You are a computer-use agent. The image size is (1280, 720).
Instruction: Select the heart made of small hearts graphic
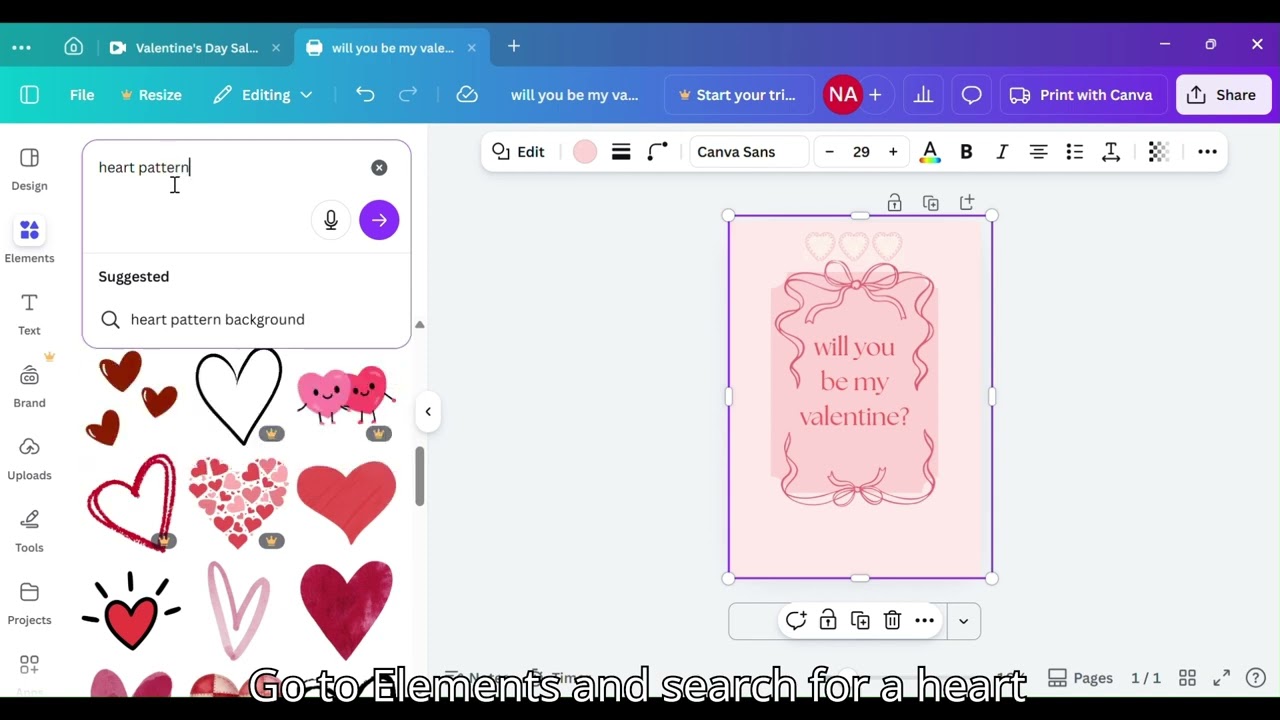[x=238, y=503]
